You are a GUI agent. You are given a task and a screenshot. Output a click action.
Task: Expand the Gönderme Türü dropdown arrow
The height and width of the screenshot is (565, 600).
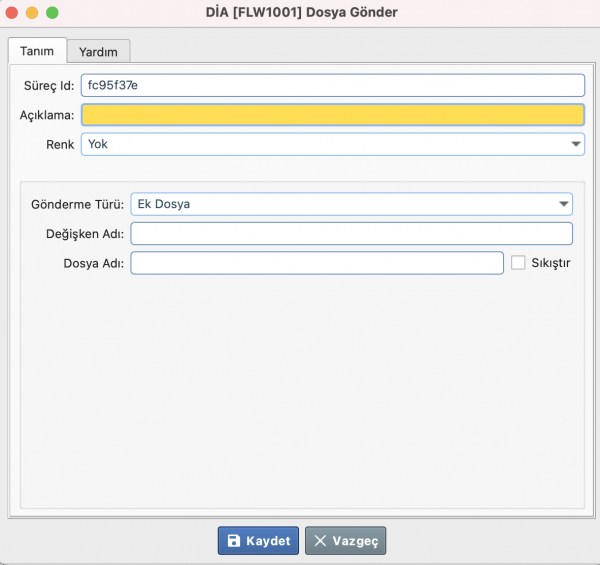pyautogui.click(x=563, y=204)
